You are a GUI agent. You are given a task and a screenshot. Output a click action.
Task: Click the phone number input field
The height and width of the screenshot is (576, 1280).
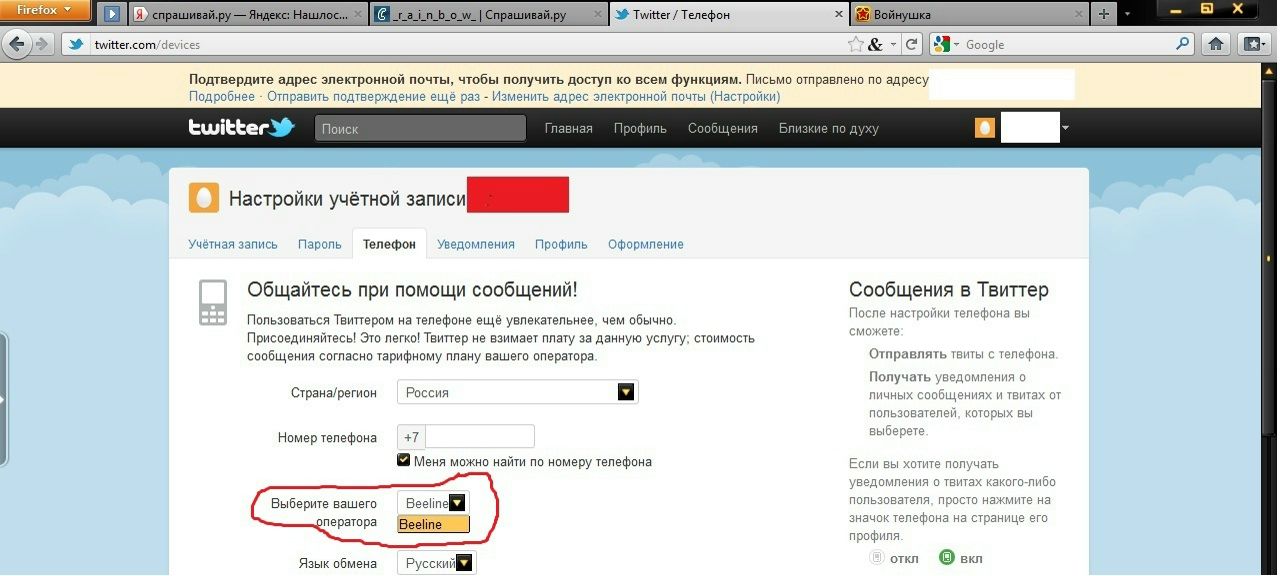point(480,436)
